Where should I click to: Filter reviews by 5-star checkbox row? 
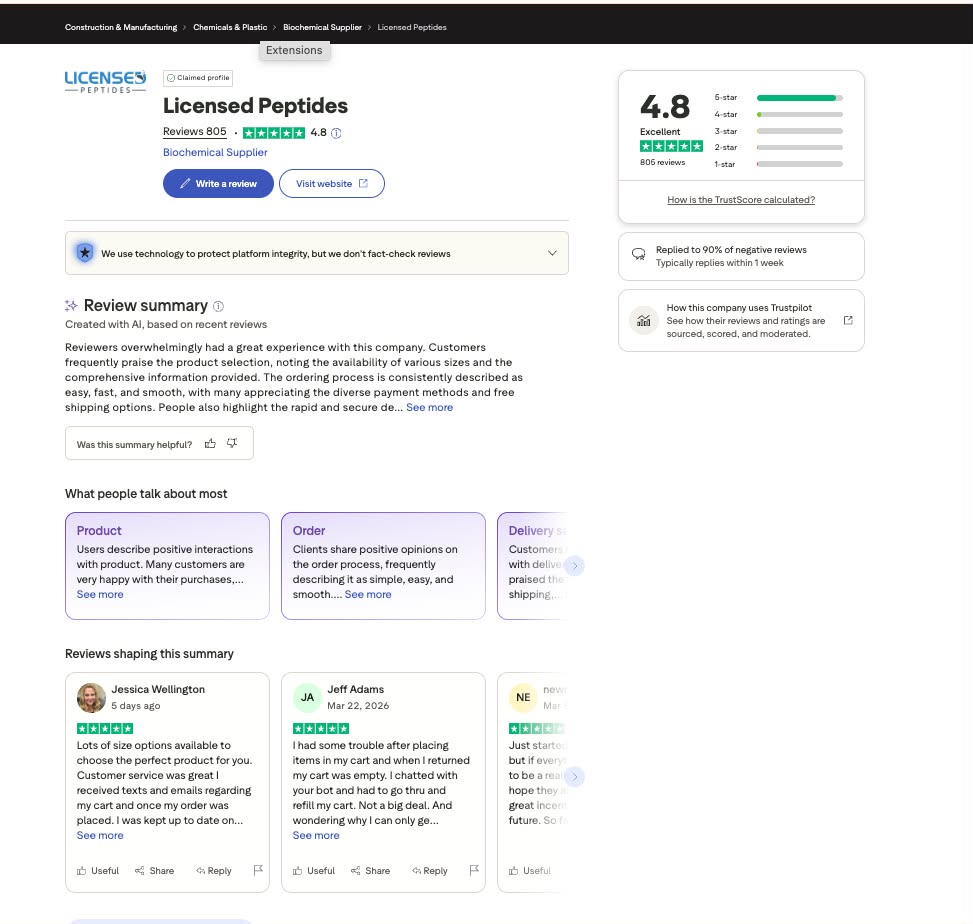click(x=778, y=97)
